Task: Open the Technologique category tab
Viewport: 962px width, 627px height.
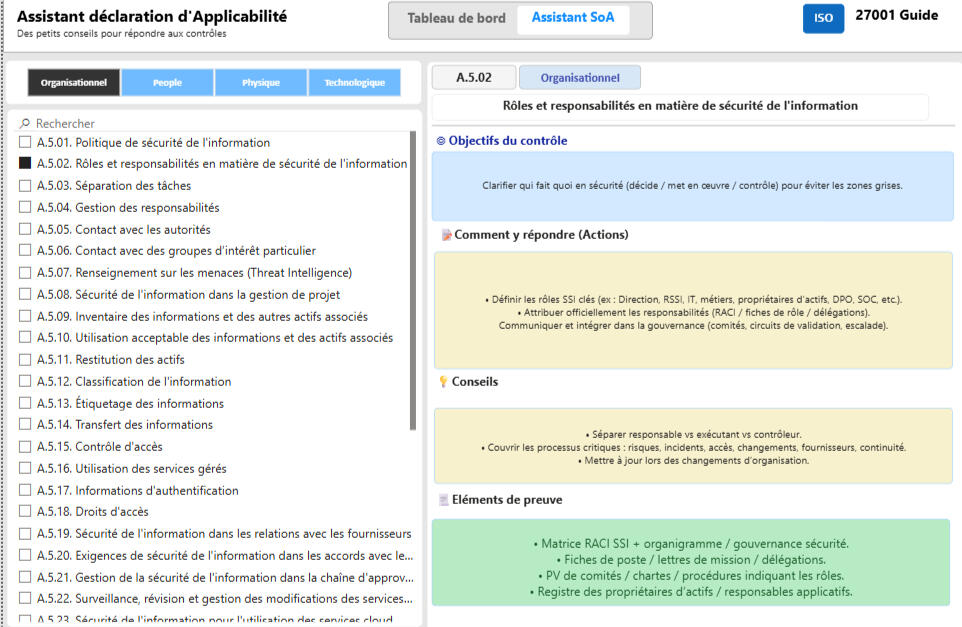Action: point(355,82)
